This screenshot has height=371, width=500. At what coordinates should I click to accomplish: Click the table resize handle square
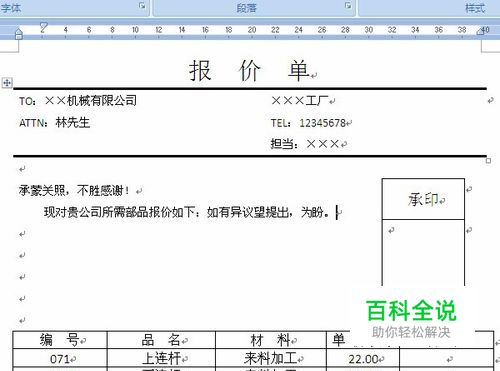(488, 161)
